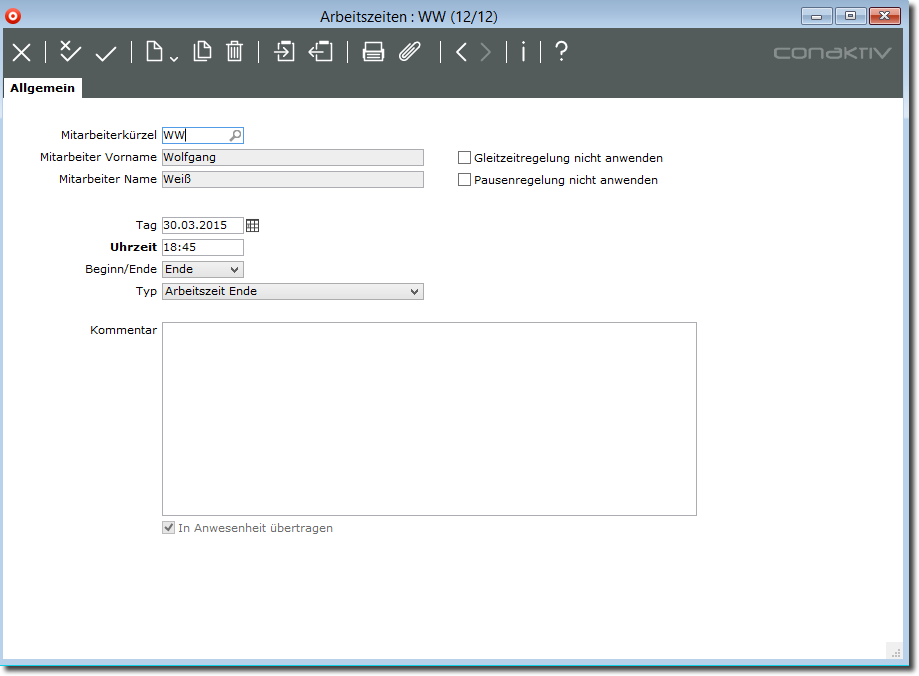Click the X cancel icon in toolbar

point(21,53)
